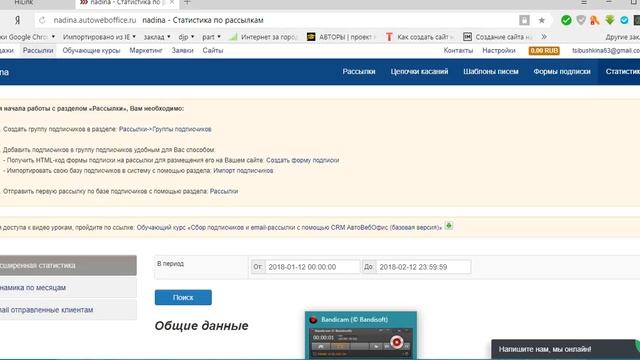Close the nadina browser tab
The image size is (640, 360).
tap(172, 2)
